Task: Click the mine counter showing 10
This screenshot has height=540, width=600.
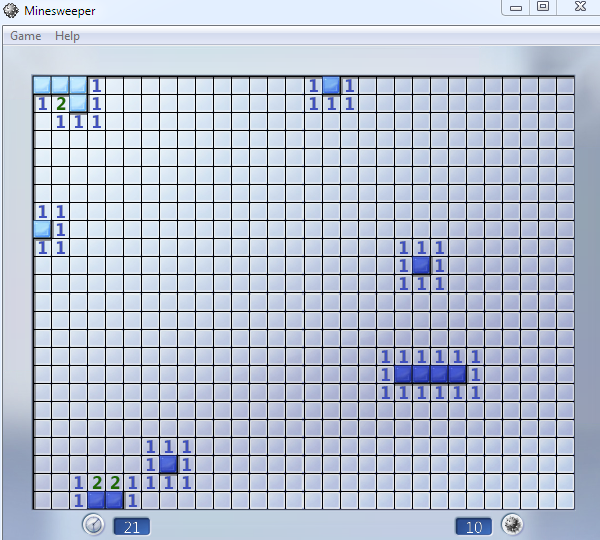Action: coord(473,527)
